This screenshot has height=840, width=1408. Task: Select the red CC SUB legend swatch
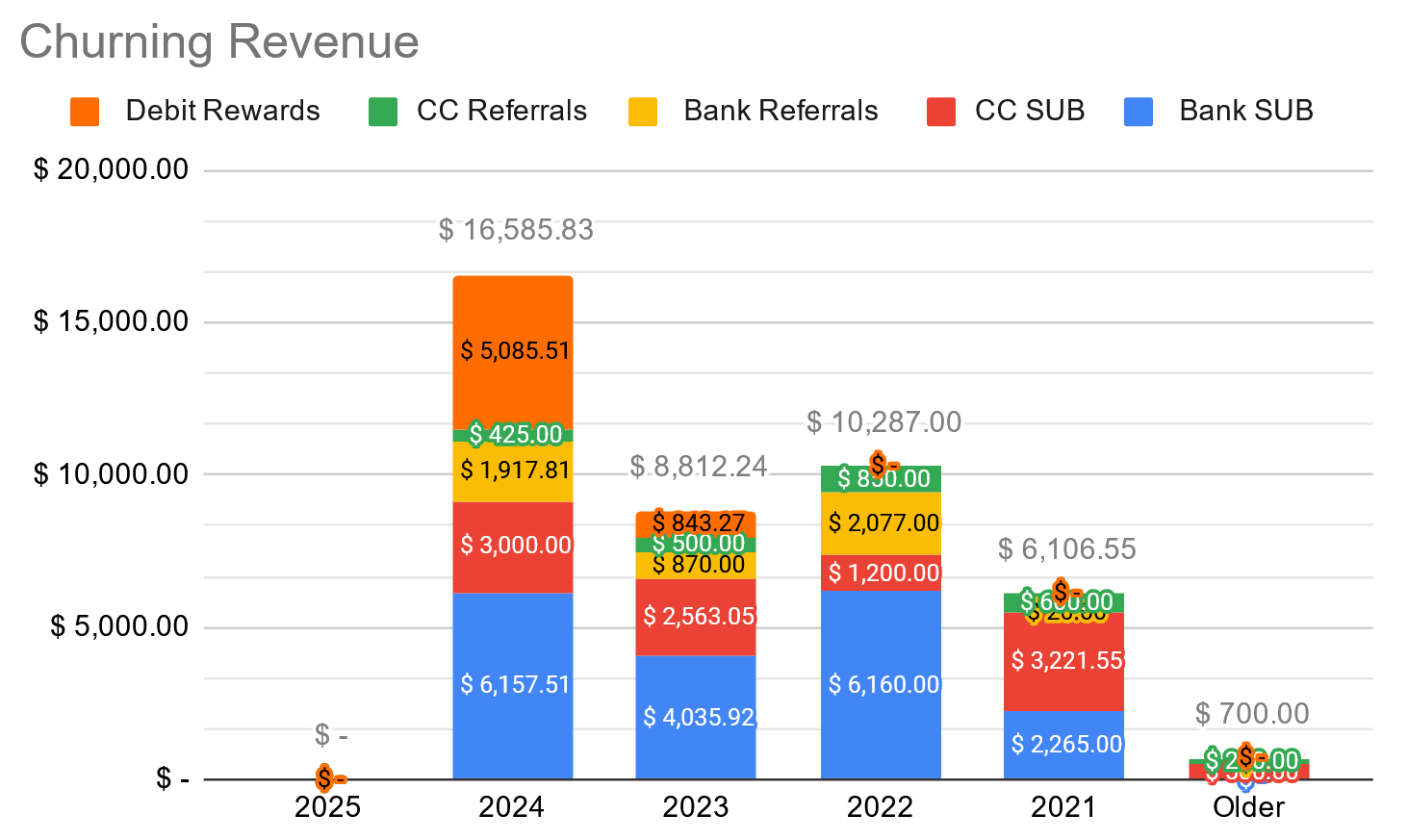pyautogui.click(x=940, y=112)
